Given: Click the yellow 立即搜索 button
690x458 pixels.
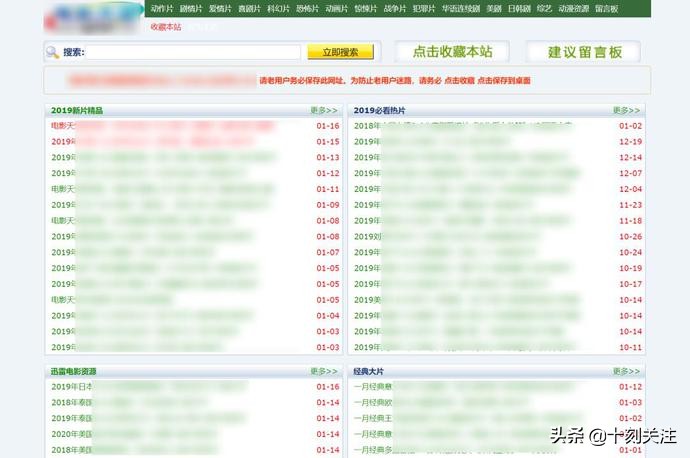Looking at the screenshot, I should [x=341, y=52].
